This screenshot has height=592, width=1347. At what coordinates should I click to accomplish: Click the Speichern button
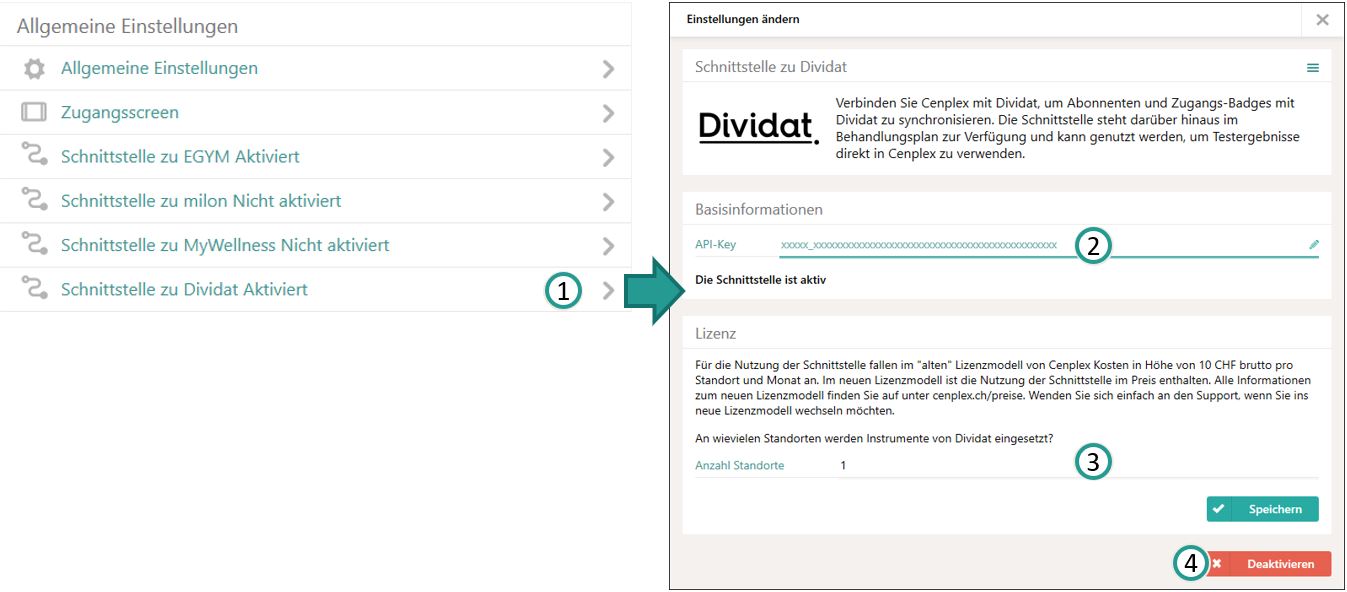point(1262,509)
